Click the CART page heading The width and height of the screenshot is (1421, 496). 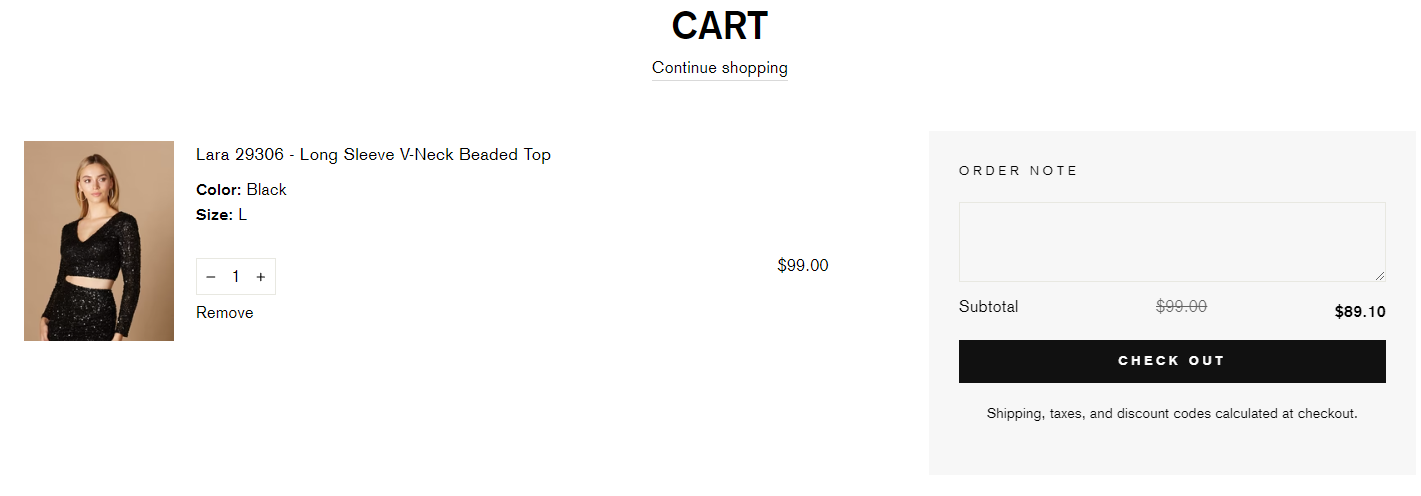click(x=720, y=26)
